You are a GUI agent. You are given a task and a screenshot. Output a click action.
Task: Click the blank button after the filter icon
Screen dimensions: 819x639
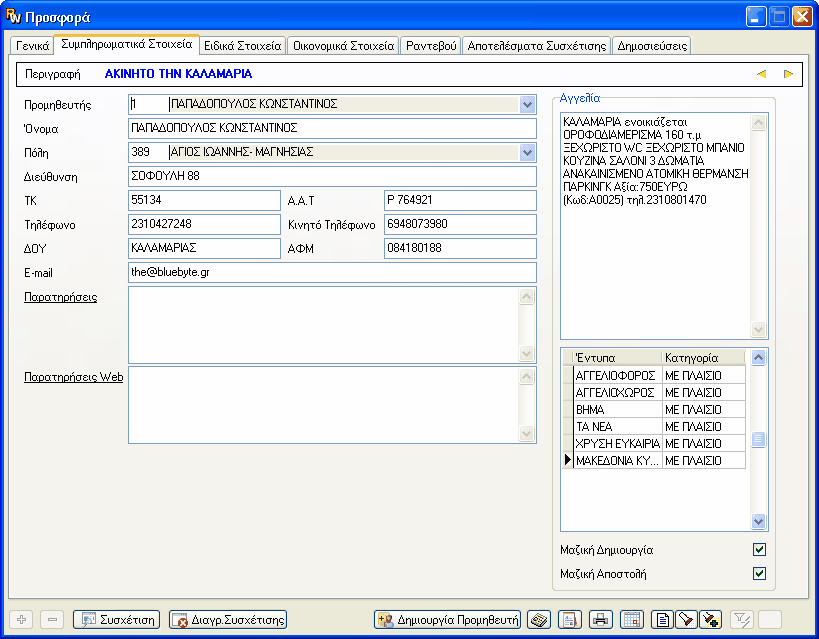[770, 620]
